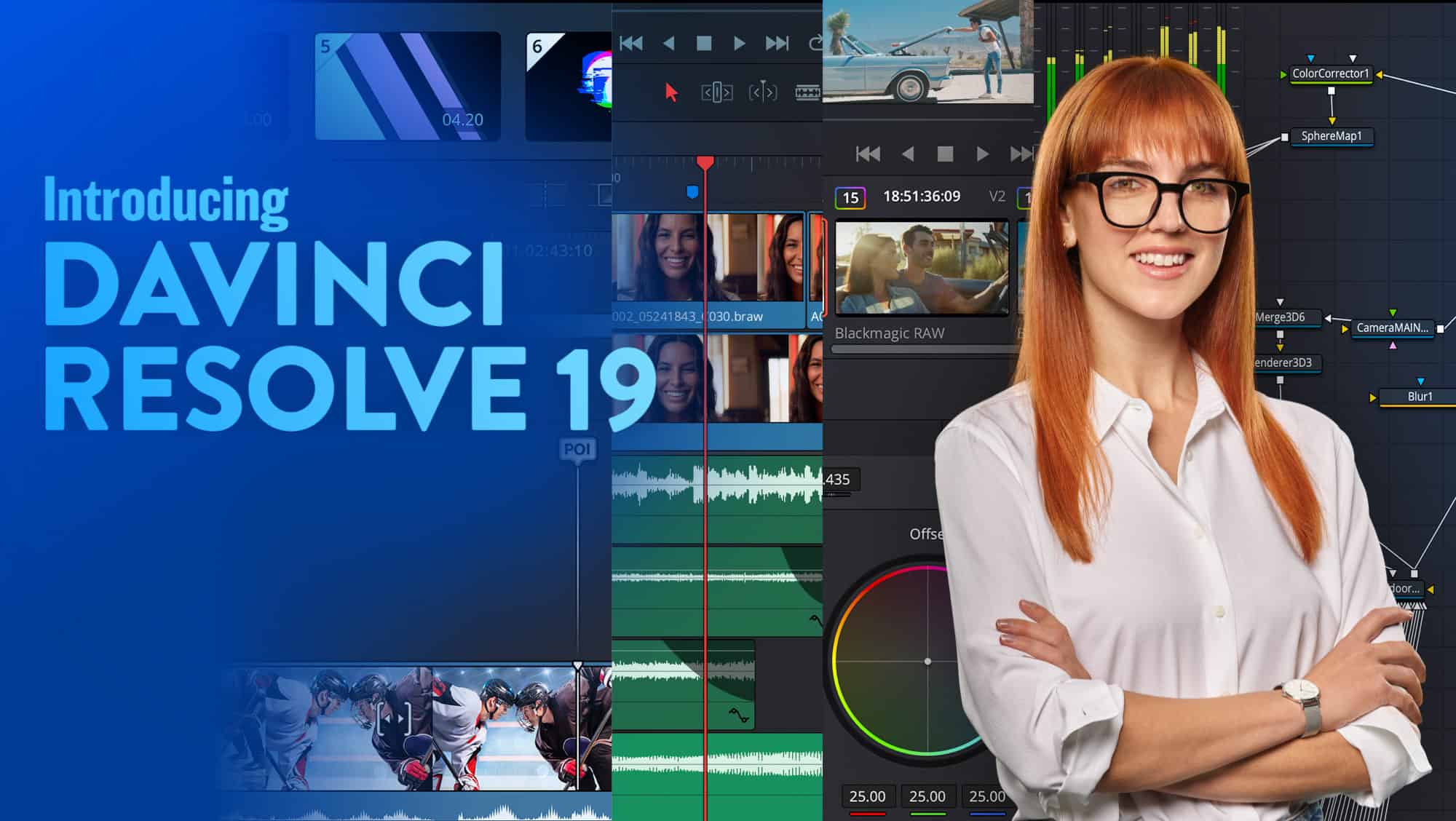Click the blue marker on the timeline
This screenshot has width=1456, height=821.
tap(692, 192)
